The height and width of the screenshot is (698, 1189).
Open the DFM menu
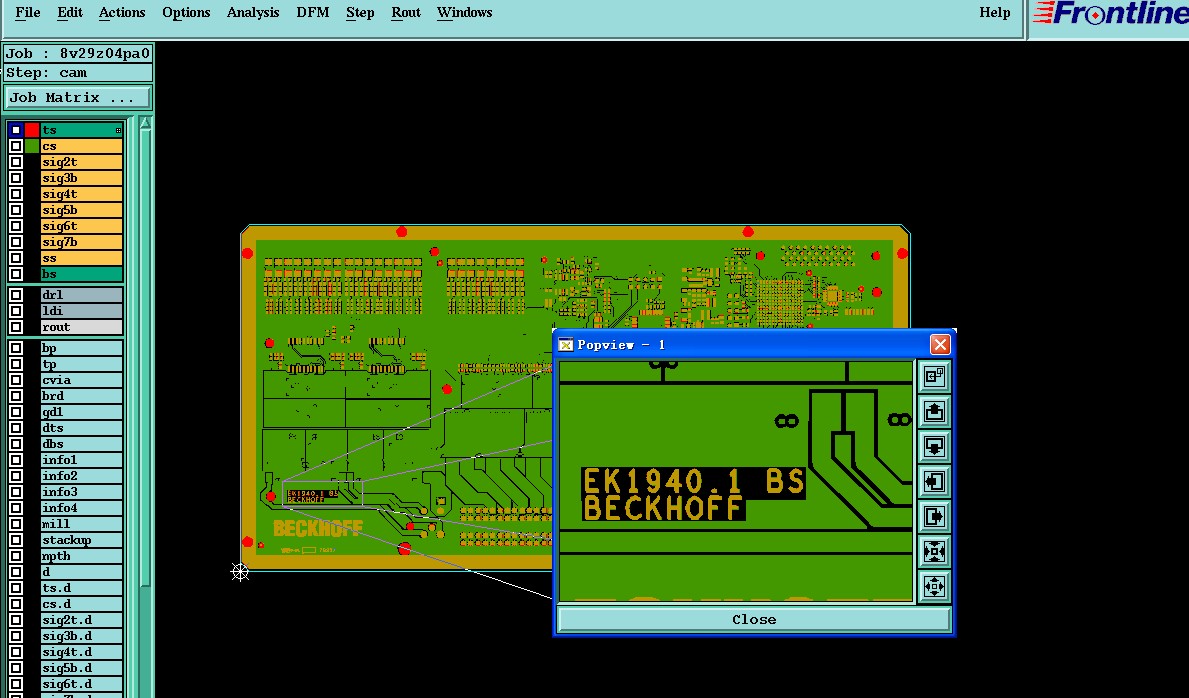[312, 12]
